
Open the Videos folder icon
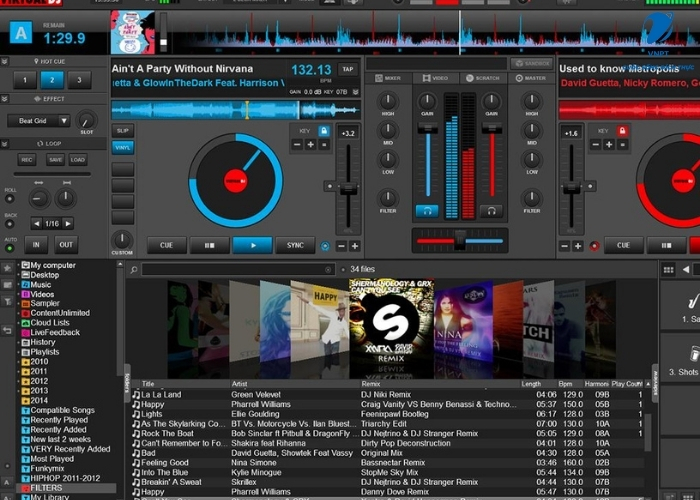coord(25,294)
